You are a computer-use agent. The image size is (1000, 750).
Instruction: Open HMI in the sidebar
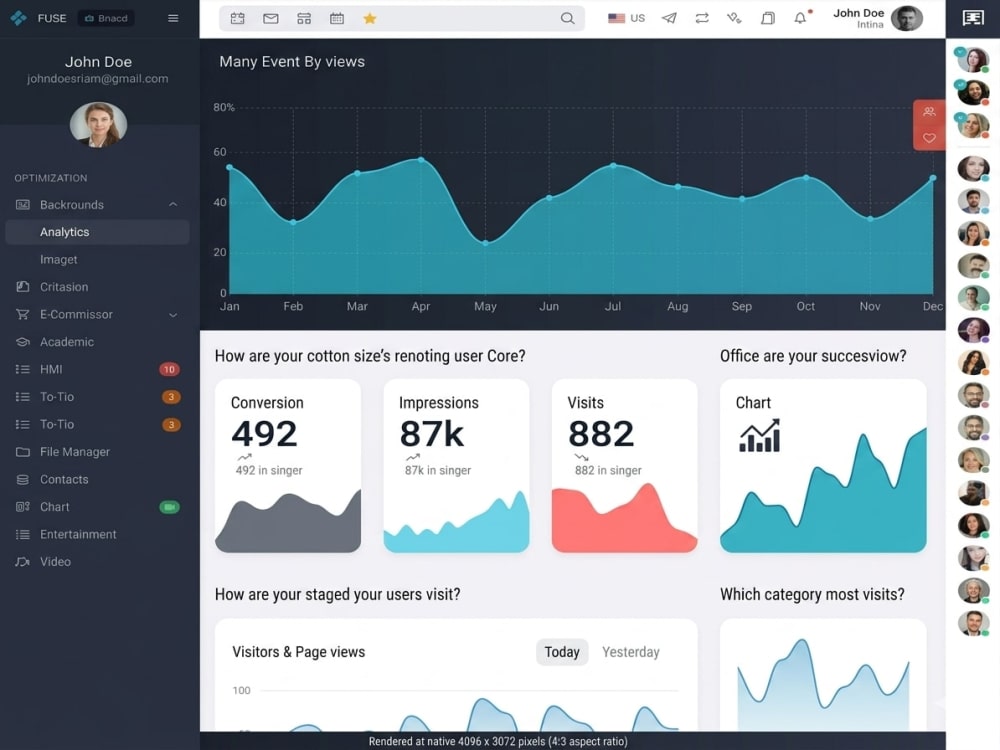(98, 369)
